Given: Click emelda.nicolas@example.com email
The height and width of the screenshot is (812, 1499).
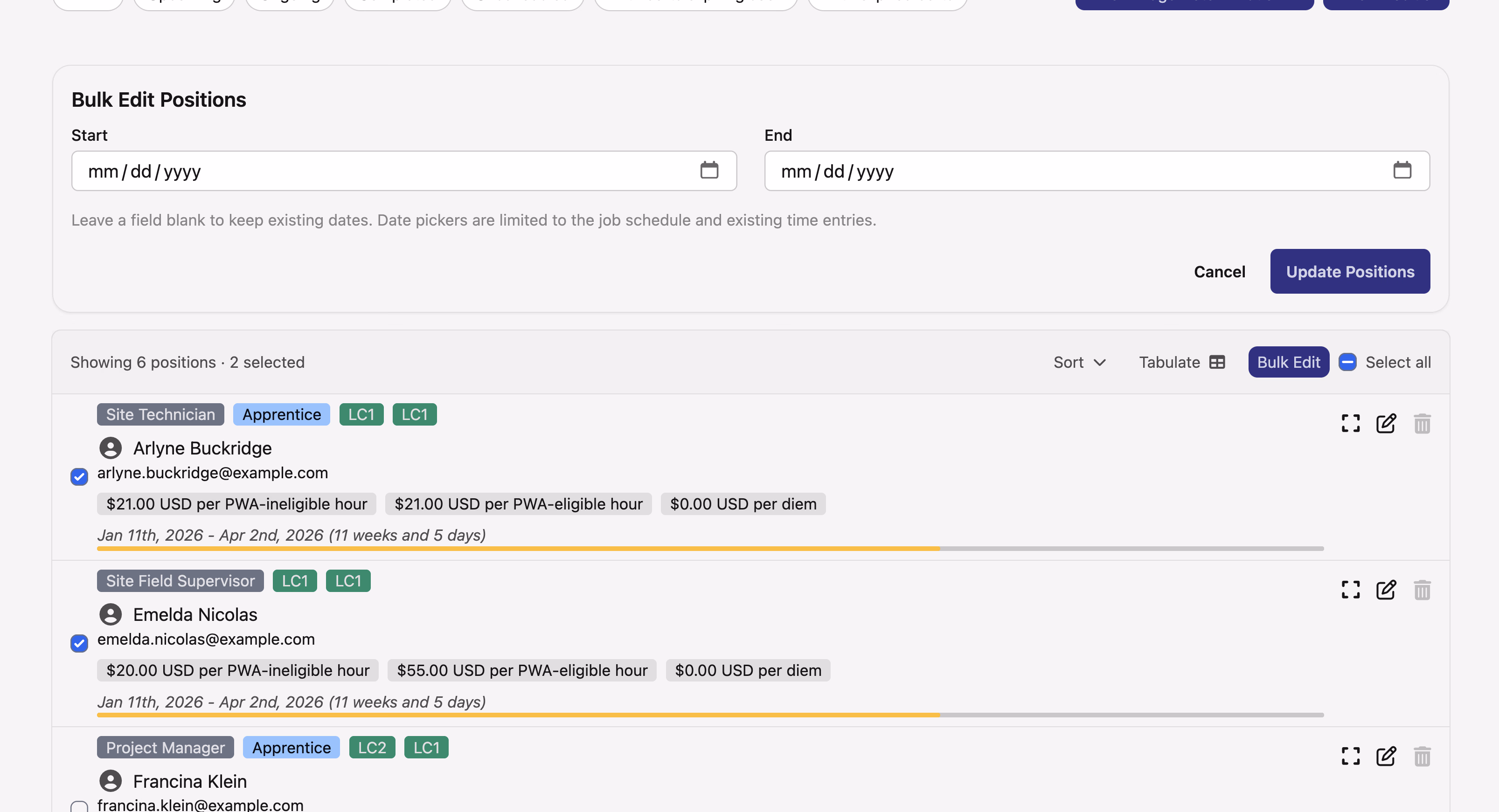Looking at the screenshot, I should [206, 639].
